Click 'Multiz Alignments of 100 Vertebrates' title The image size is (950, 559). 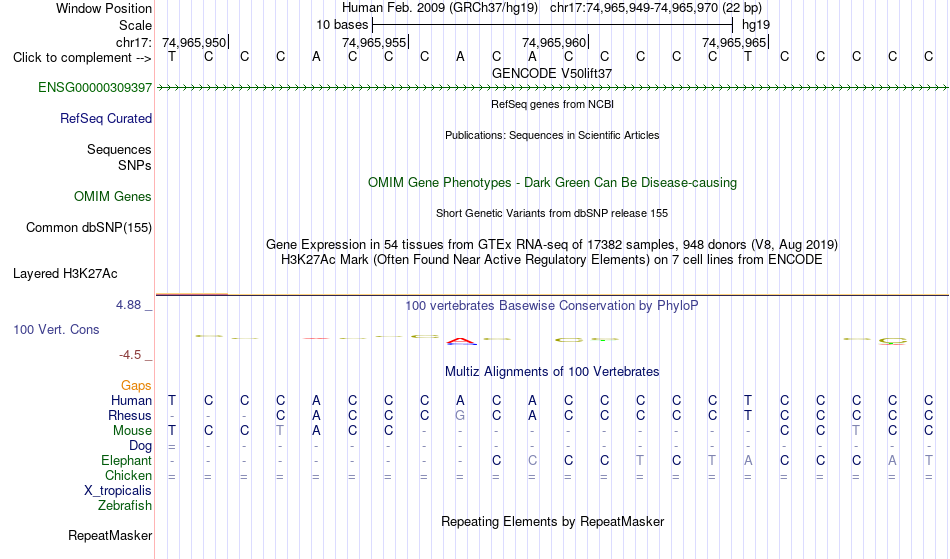(552, 371)
